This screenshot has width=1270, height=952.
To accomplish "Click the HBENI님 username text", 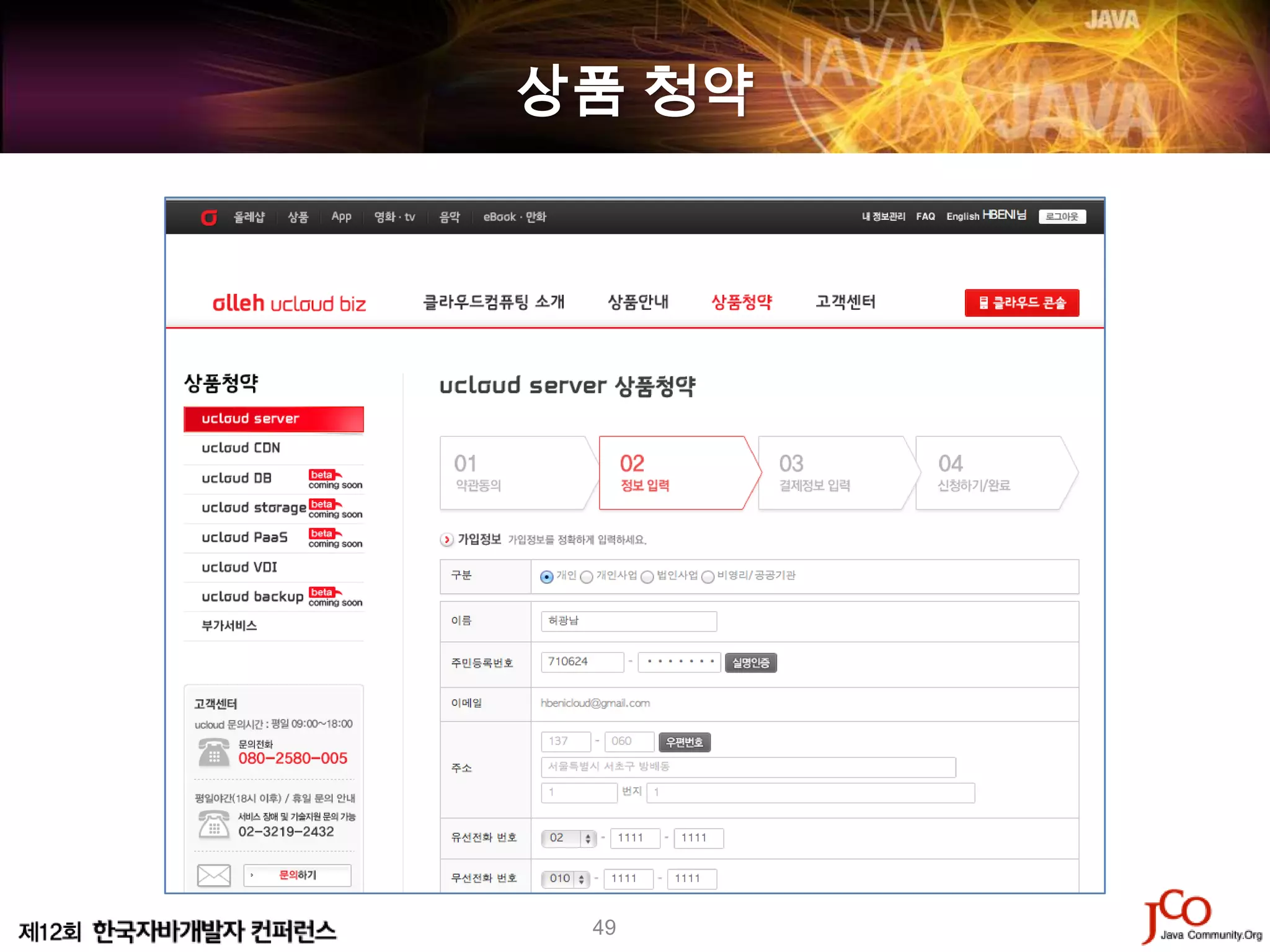I will (1005, 215).
